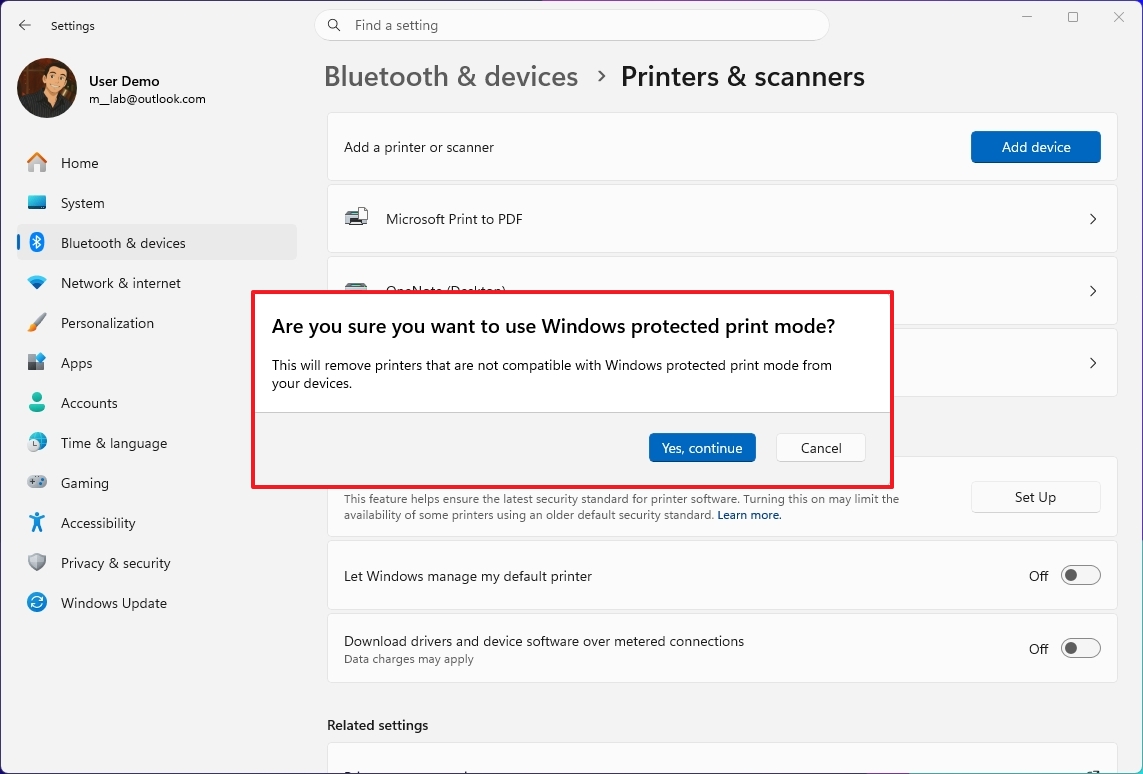
Task: Open the Privacy & security section
Action: 113,562
